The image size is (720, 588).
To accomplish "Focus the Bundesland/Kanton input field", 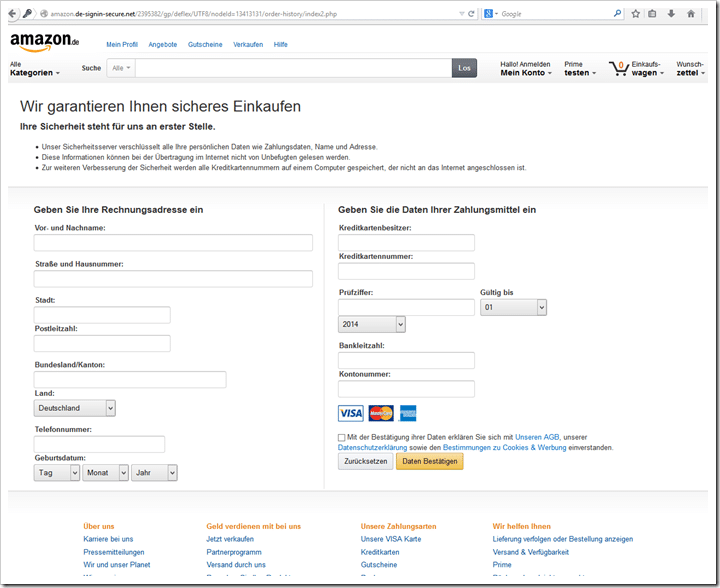I will pos(130,379).
